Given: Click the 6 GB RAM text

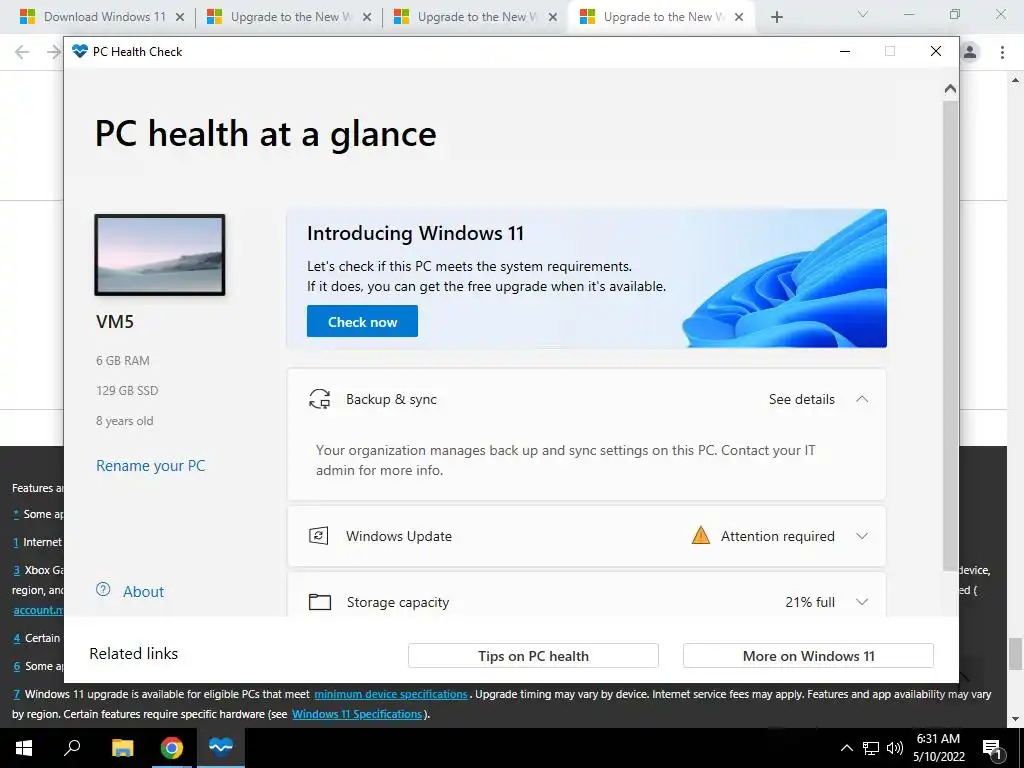Looking at the screenshot, I should (x=123, y=360).
